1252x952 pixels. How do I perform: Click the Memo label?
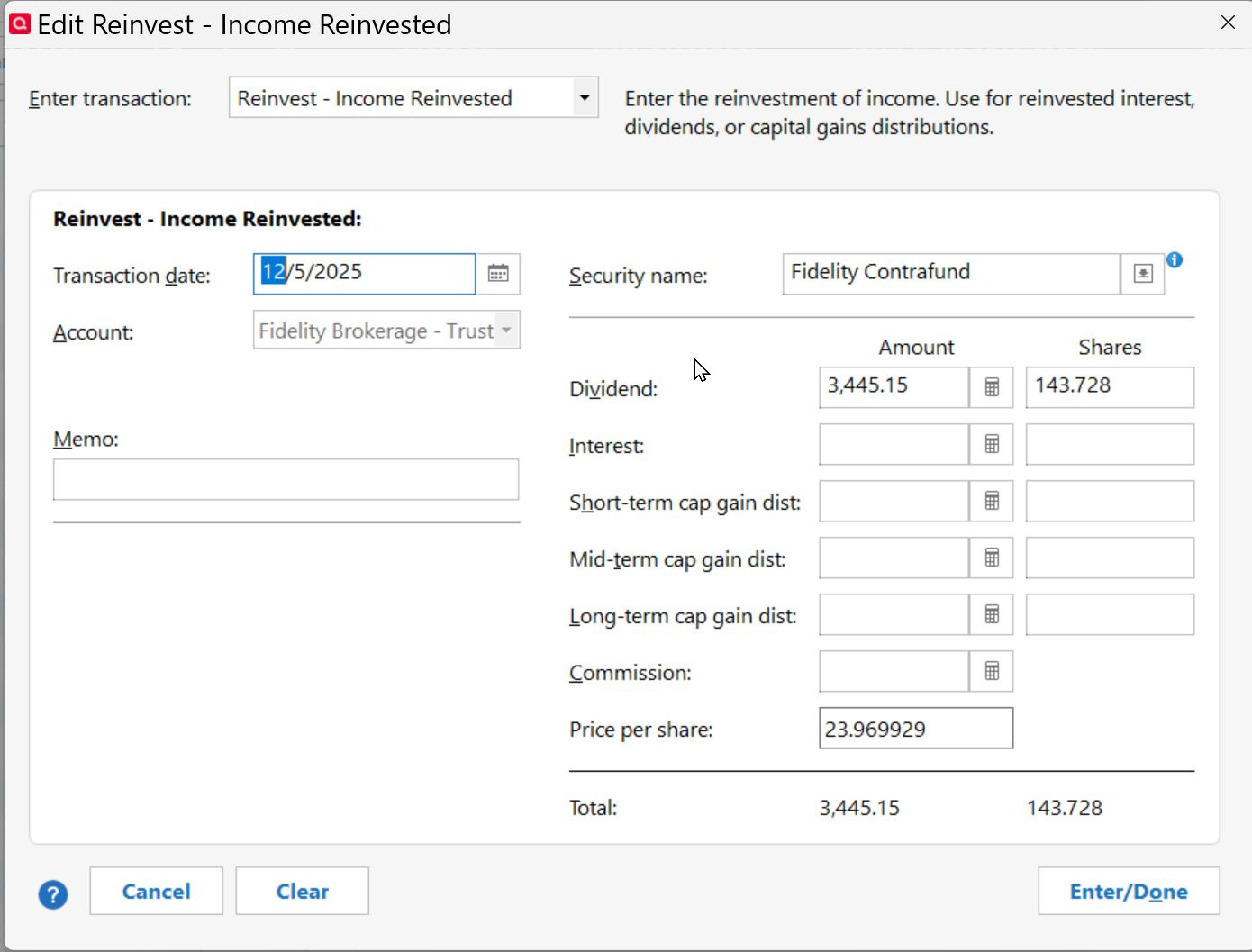[86, 440]
